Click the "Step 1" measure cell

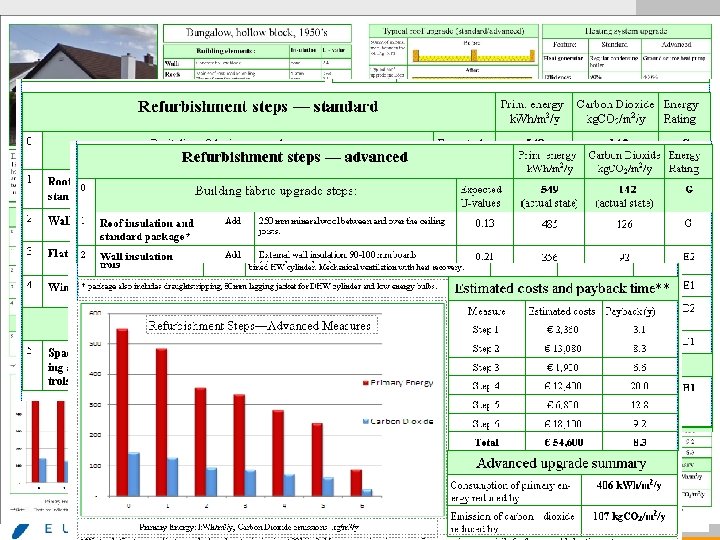tap(485, 330)
